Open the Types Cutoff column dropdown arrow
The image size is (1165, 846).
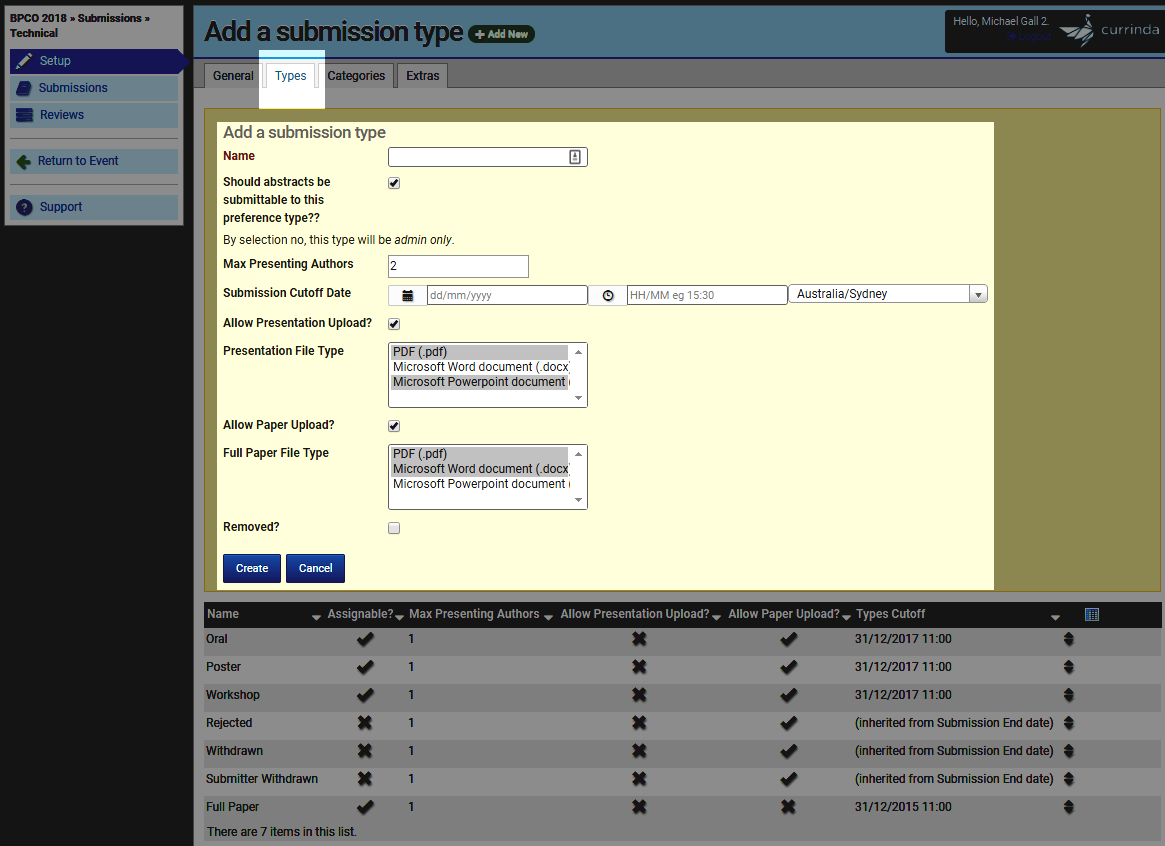[x=1055, y=617]
